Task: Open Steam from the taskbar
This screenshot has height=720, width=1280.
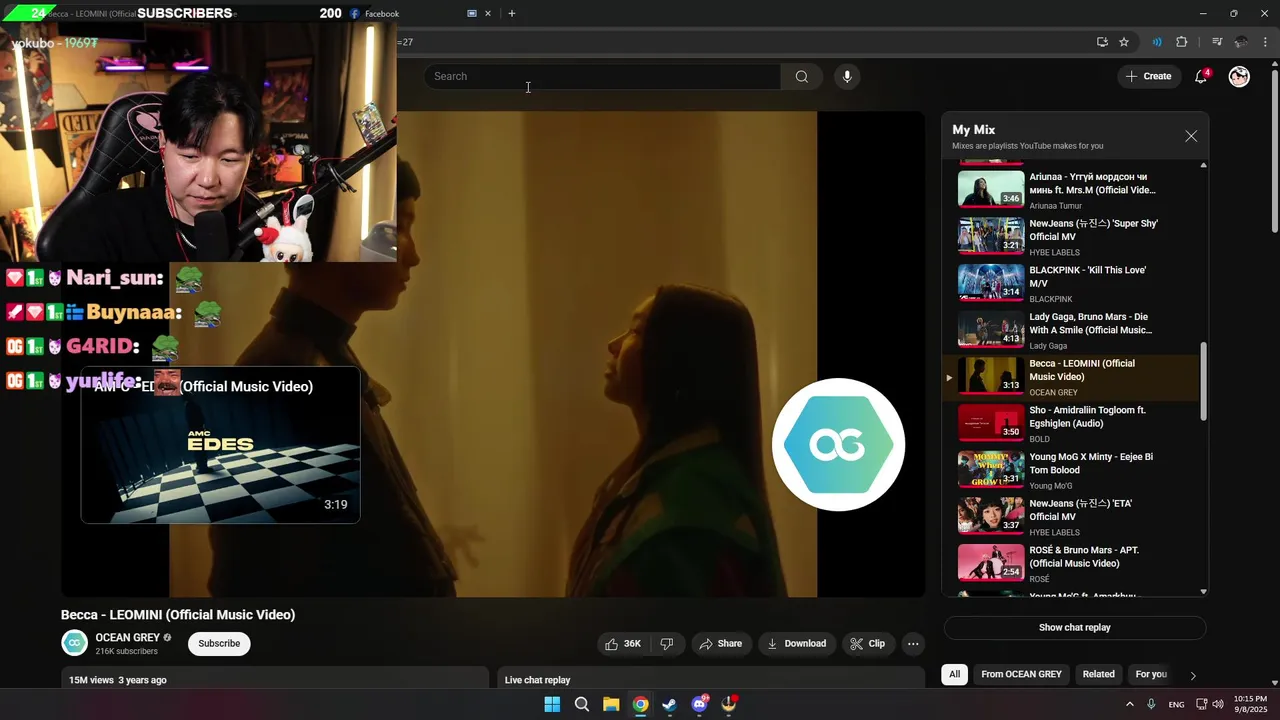Action: pos(669,704)
